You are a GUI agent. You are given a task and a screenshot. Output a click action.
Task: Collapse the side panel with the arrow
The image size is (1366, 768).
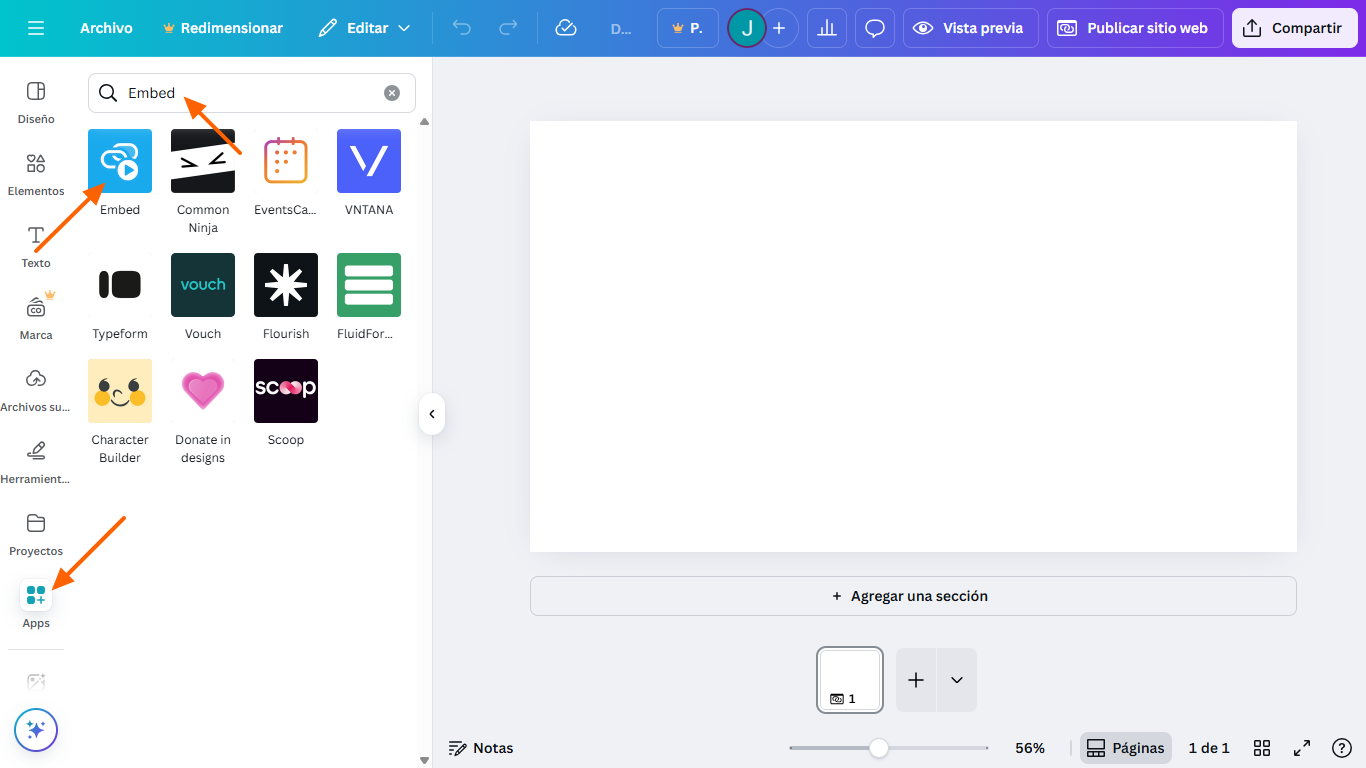tap(432, 414)
